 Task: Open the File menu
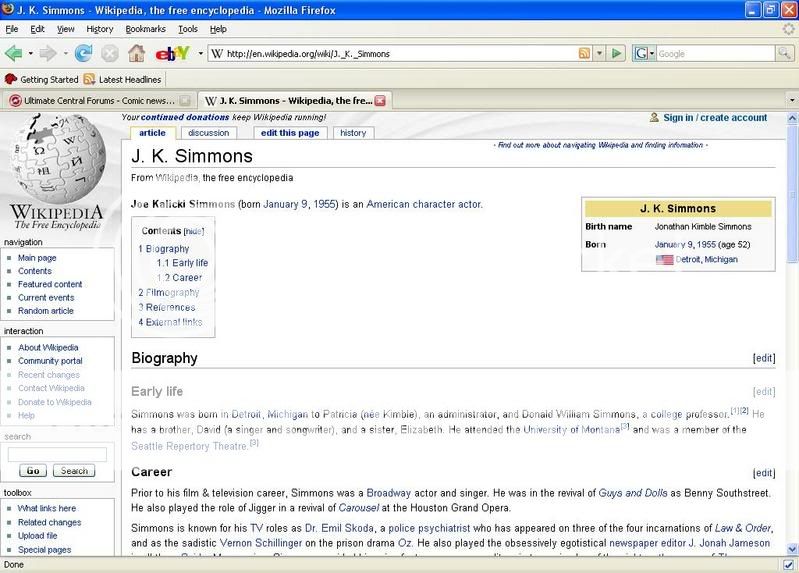(12, 29)
